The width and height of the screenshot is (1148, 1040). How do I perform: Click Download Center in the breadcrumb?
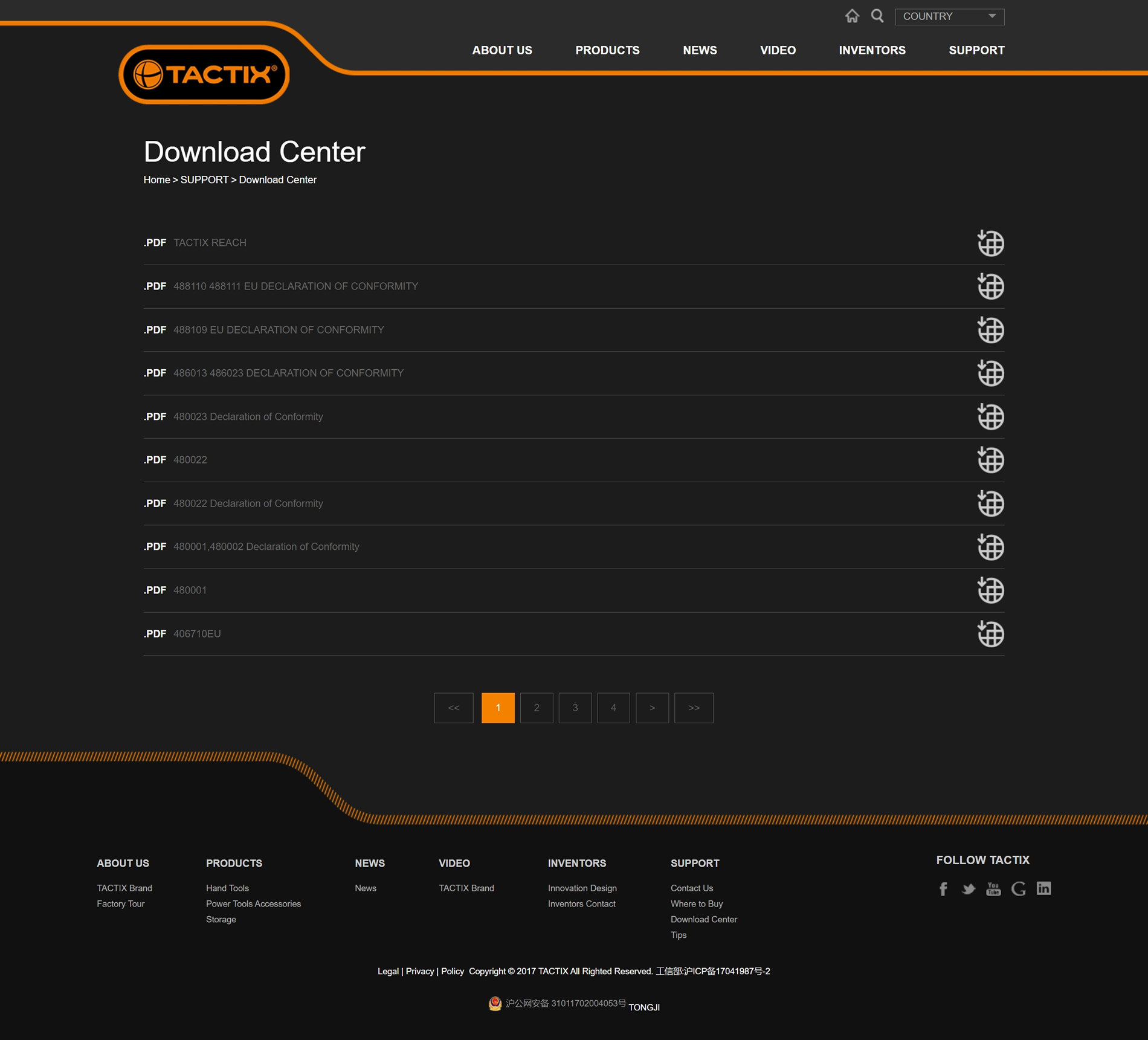(277, 180)
